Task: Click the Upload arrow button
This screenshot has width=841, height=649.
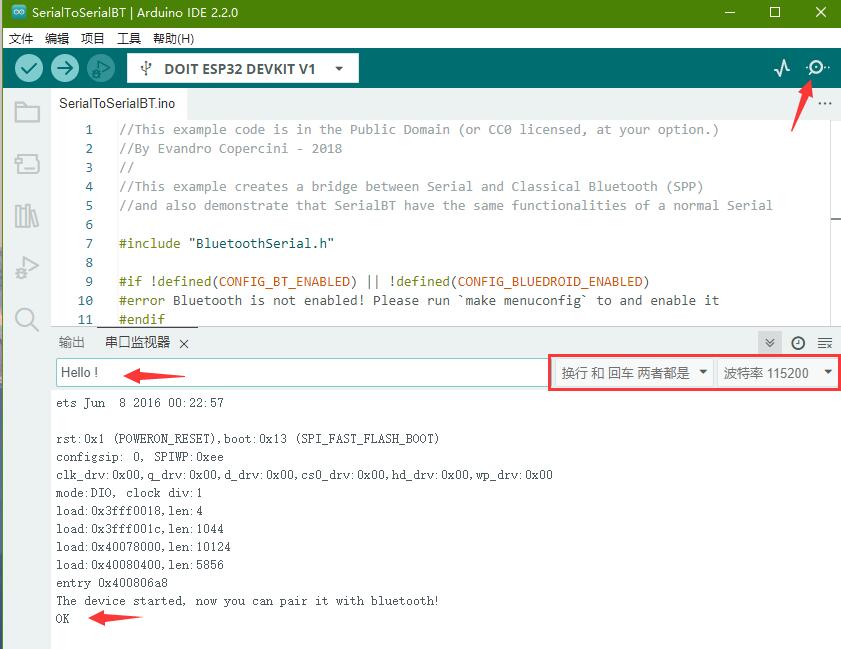Action: (x=65, y=68)
